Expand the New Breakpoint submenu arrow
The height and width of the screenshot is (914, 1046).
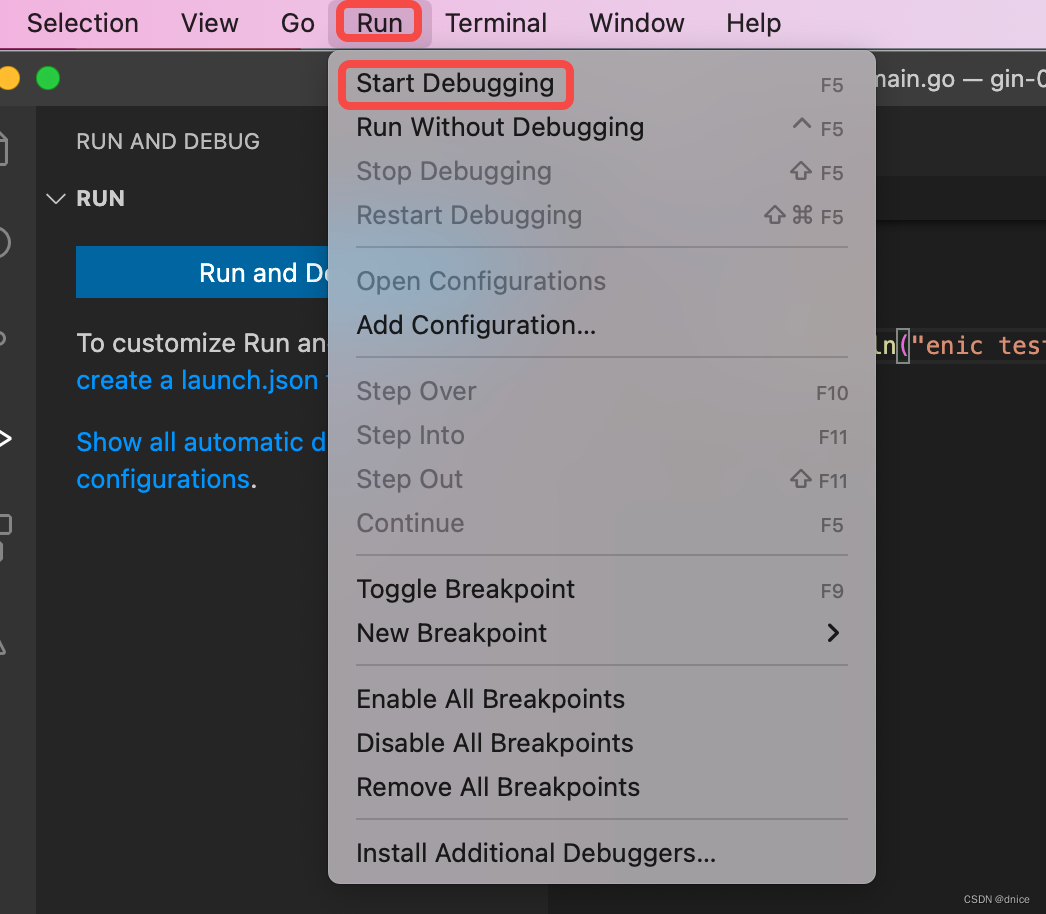[x=832, y=633]
